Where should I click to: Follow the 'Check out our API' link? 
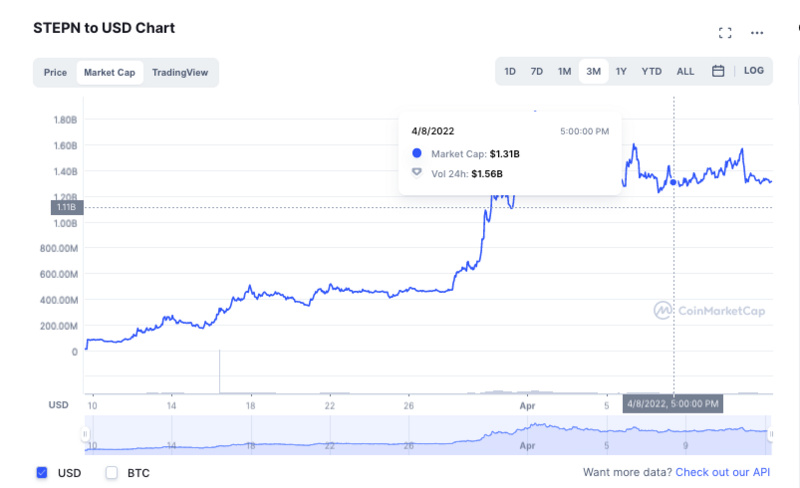point(724,472)
